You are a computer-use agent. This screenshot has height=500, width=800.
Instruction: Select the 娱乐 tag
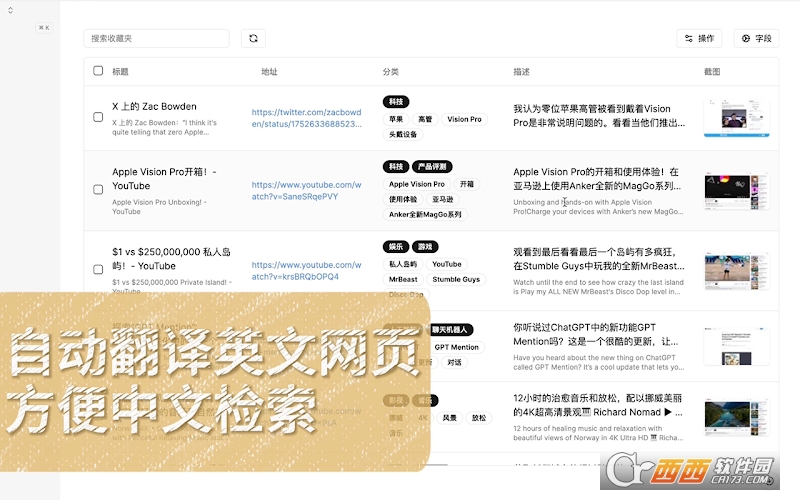click(x=396, y=246)
